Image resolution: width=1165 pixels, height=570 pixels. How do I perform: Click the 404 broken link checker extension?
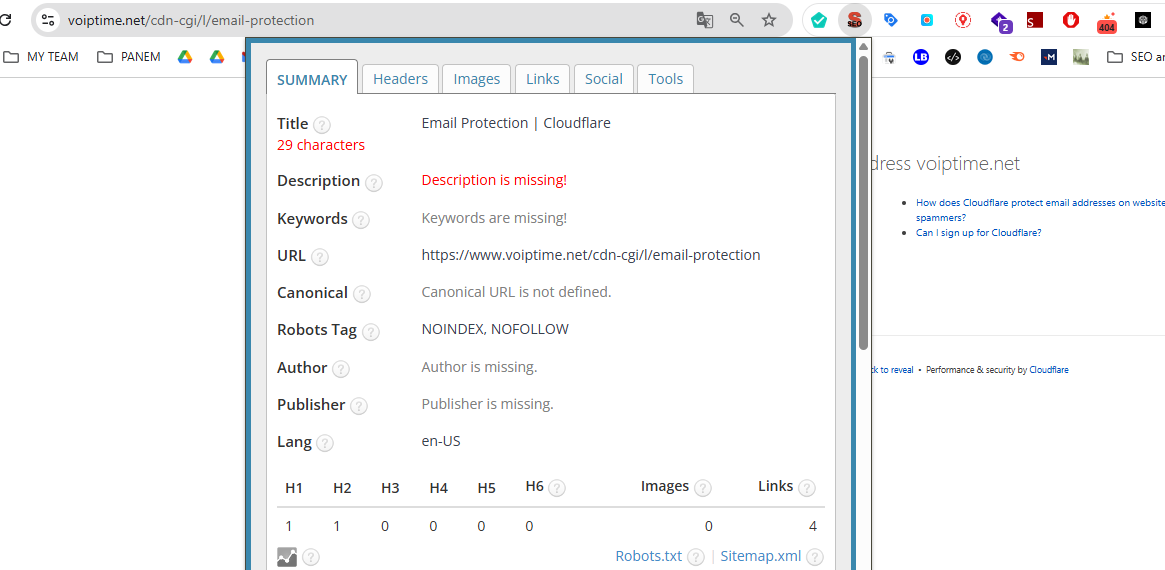point(1108,22)
